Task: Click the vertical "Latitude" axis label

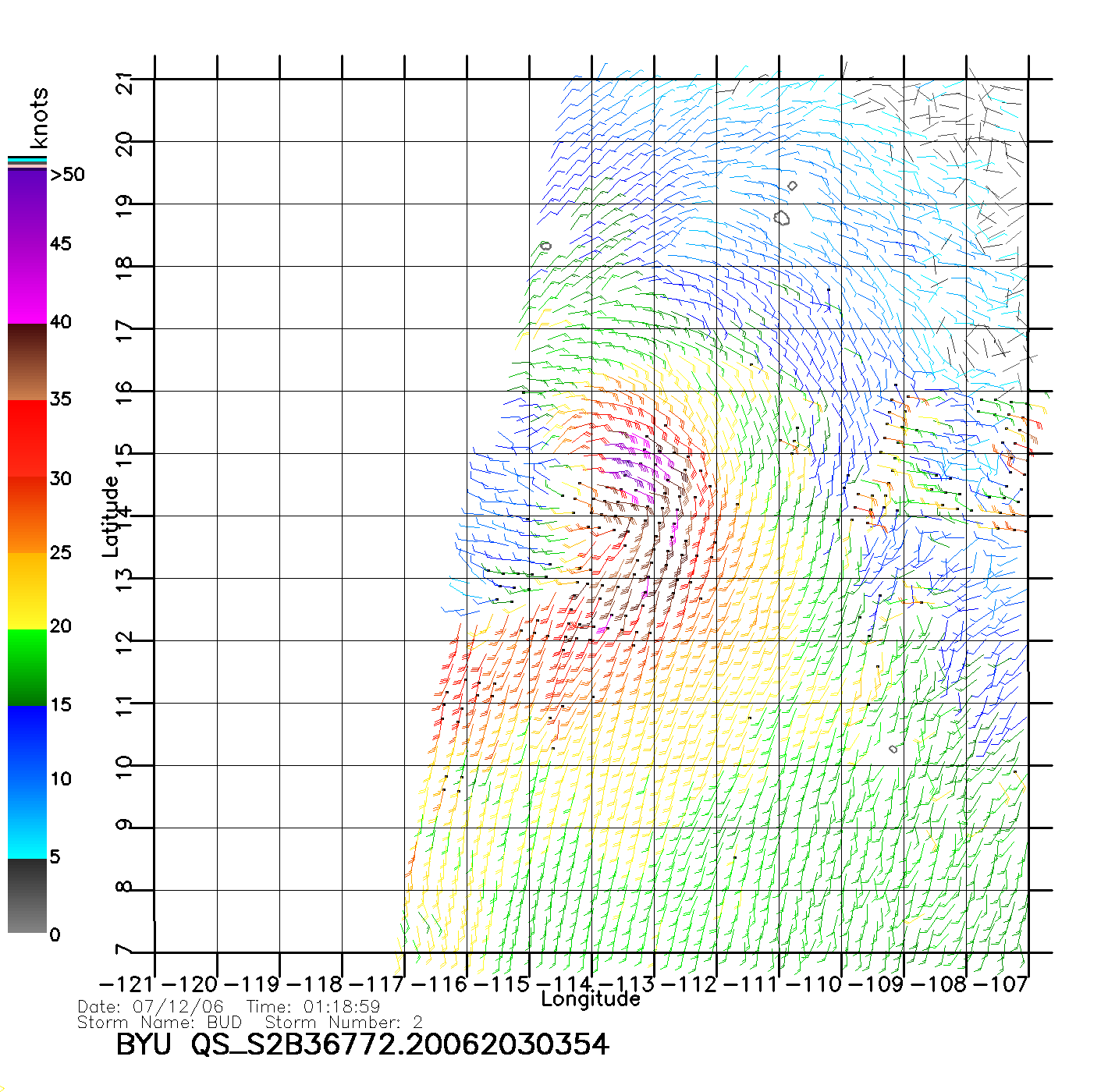Action: (x=110, y=516)
